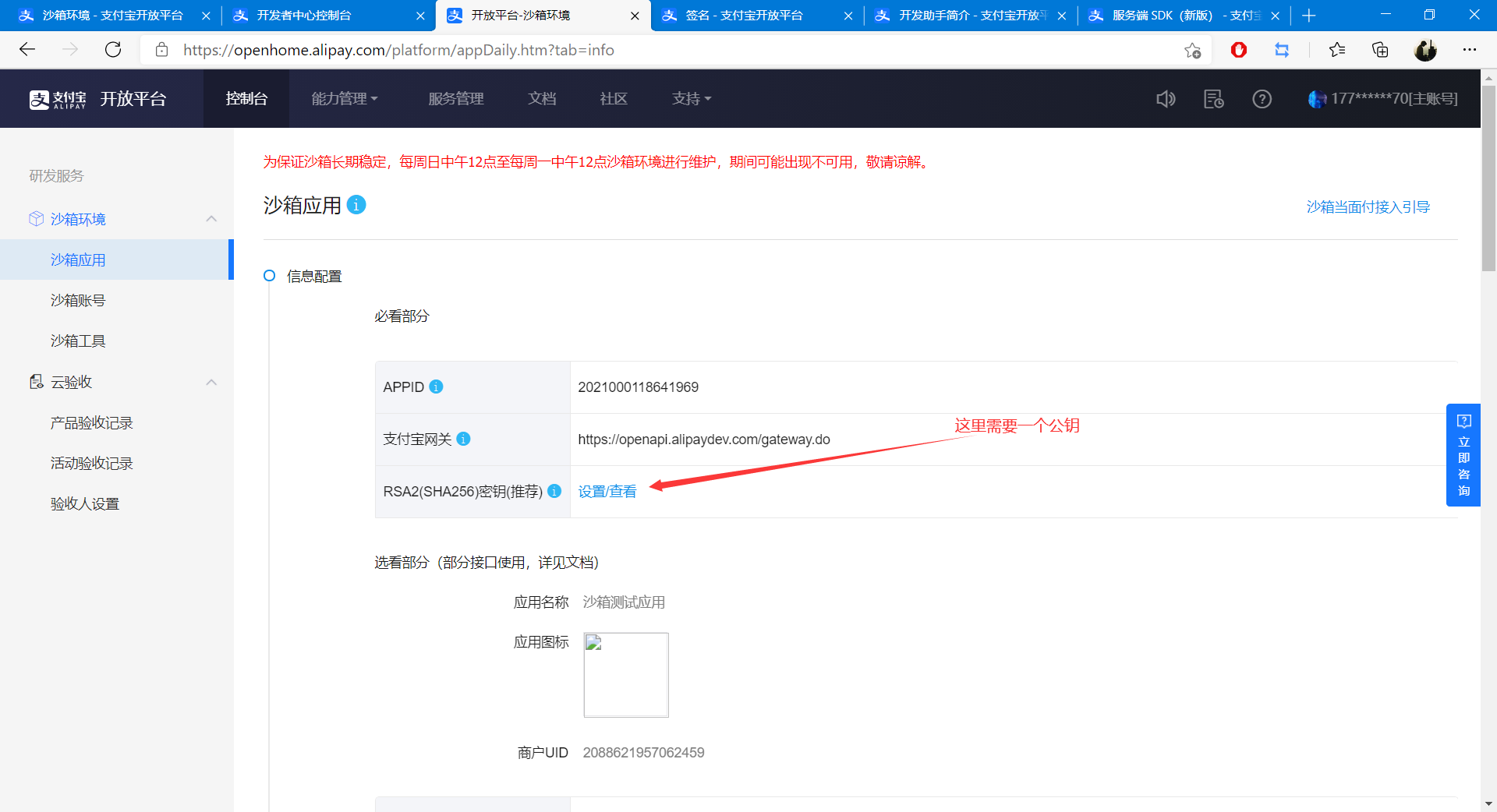Click the 云验收 icon in sidebar

pyautogui.click(x=36, y=382)
